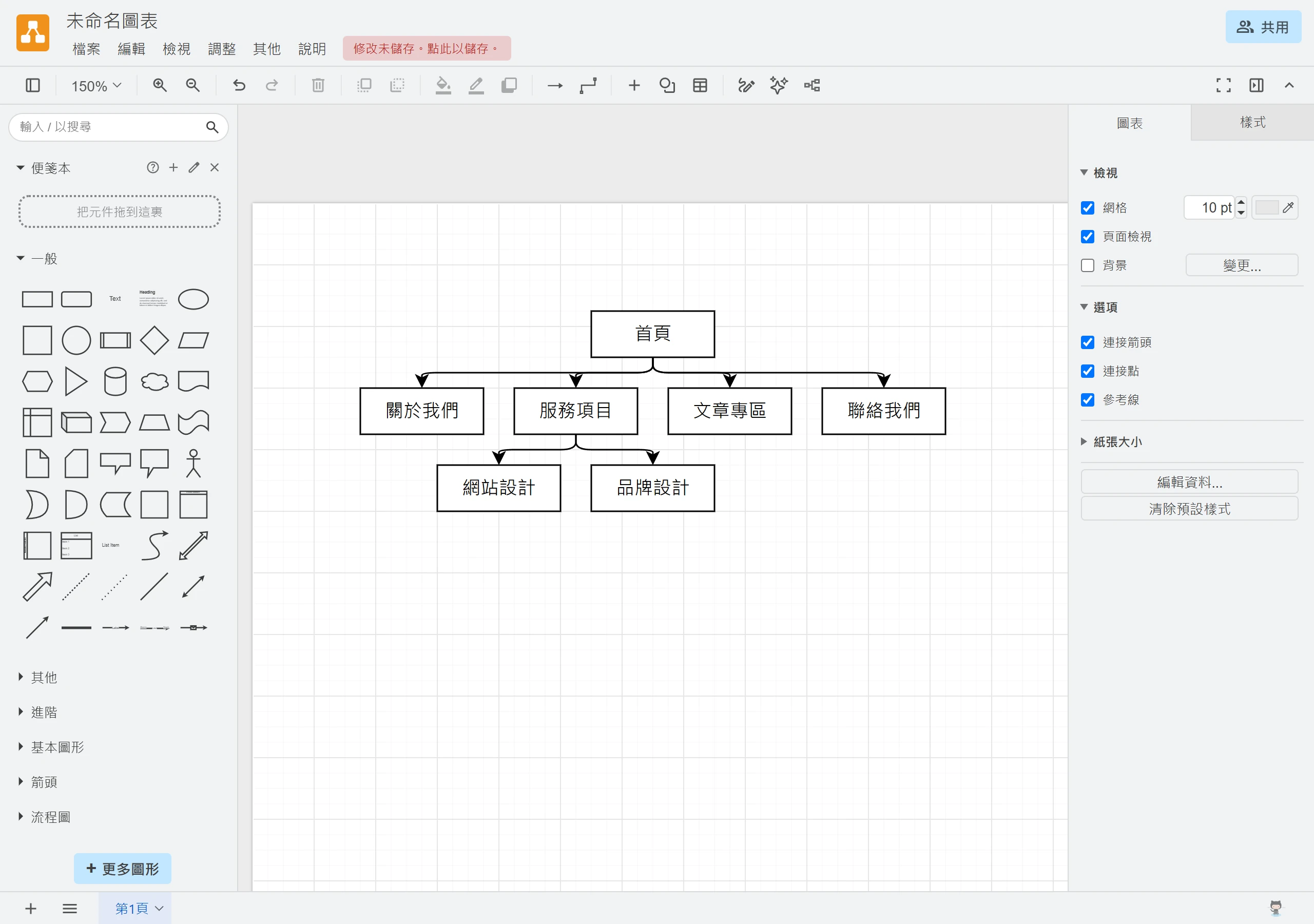Screen dimensions: 1314x924
Task: Toggle the 連接箭頭 checkbox
Action: (x=1087, y=342)
